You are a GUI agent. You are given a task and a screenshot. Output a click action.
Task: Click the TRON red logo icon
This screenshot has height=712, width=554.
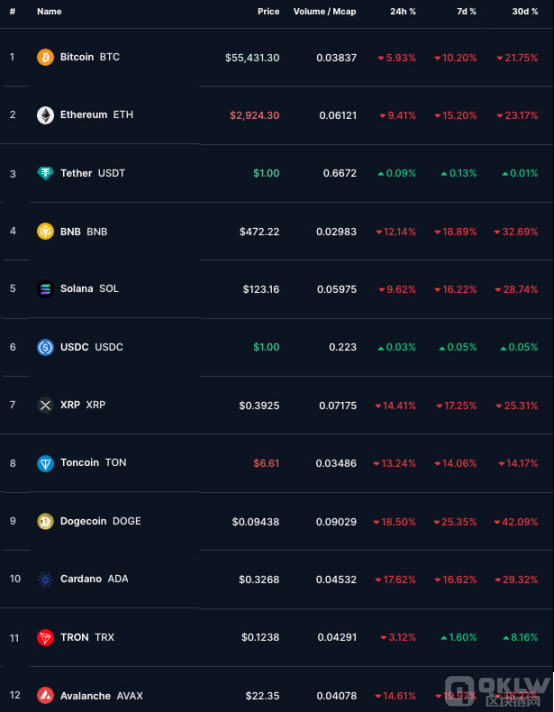coord(45,638)
